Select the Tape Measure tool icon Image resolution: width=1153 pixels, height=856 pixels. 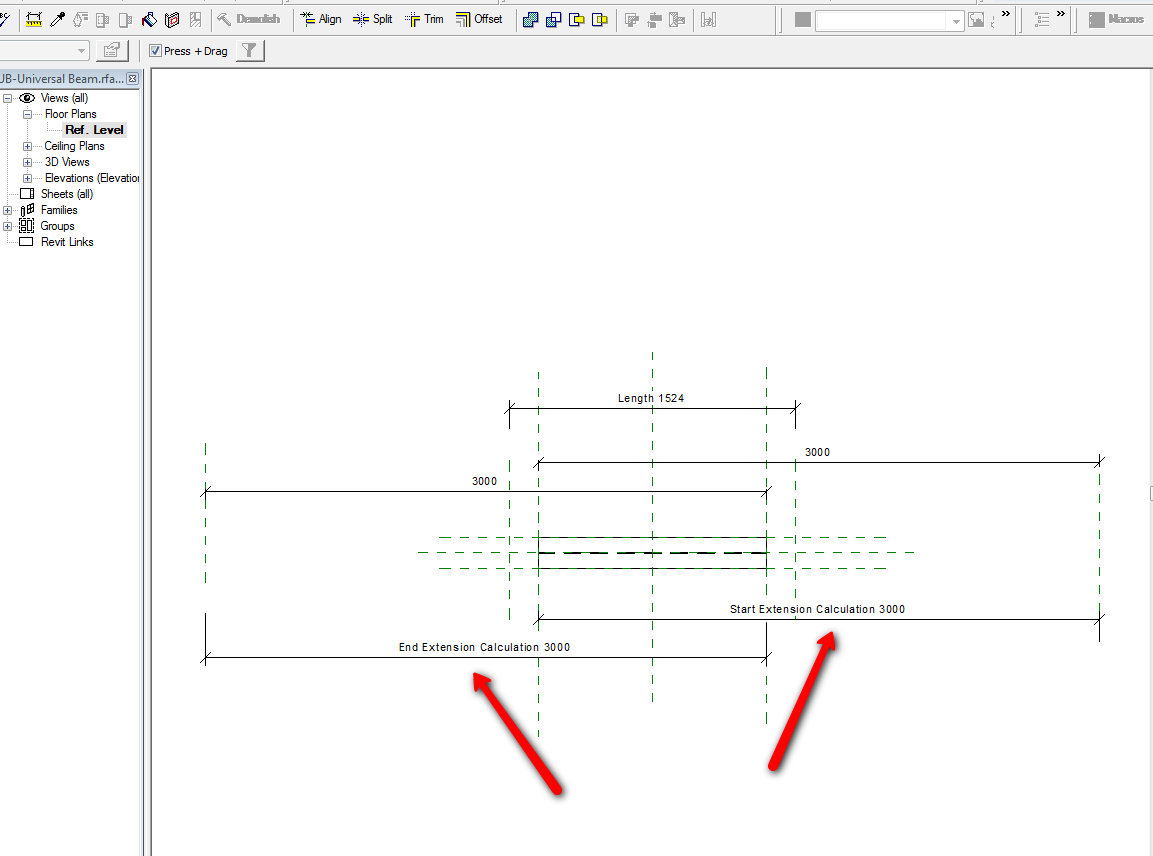(34, 20)
